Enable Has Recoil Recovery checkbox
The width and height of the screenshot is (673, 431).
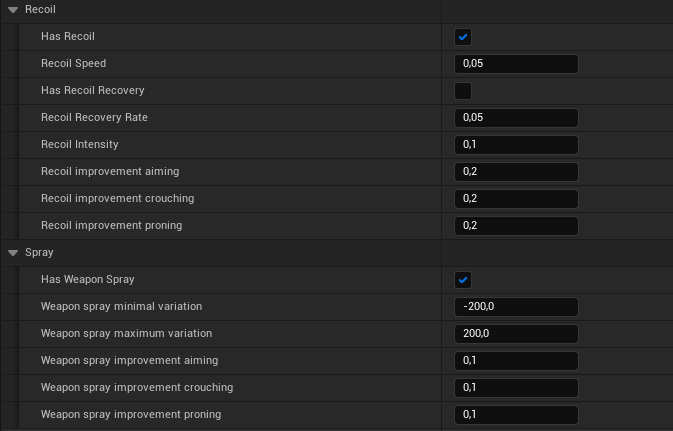463,91
